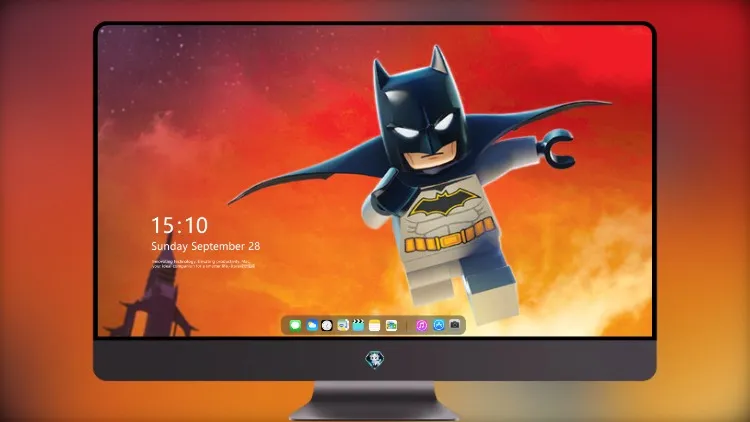Click the Sunday September 28 date
750x422 pixels.
pos(206,246)
